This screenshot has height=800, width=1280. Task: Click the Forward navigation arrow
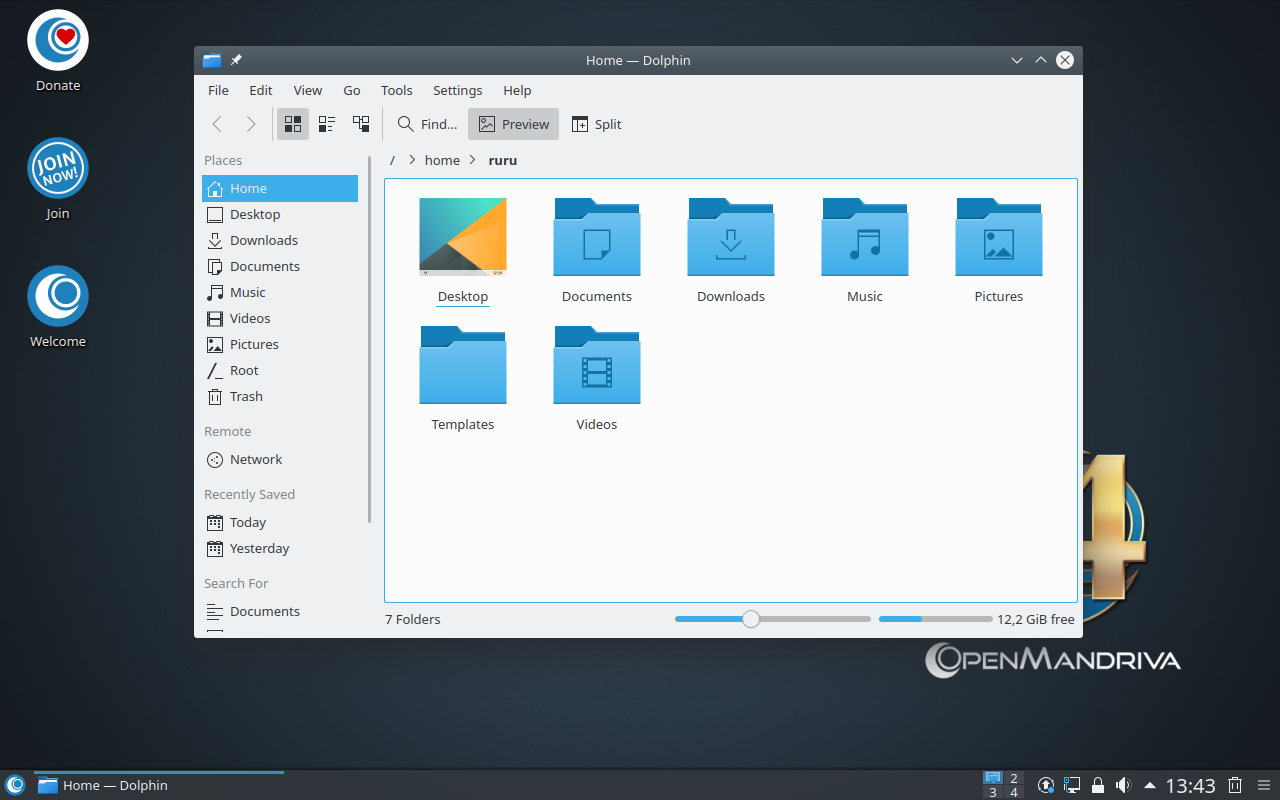(x=251, y=124)
